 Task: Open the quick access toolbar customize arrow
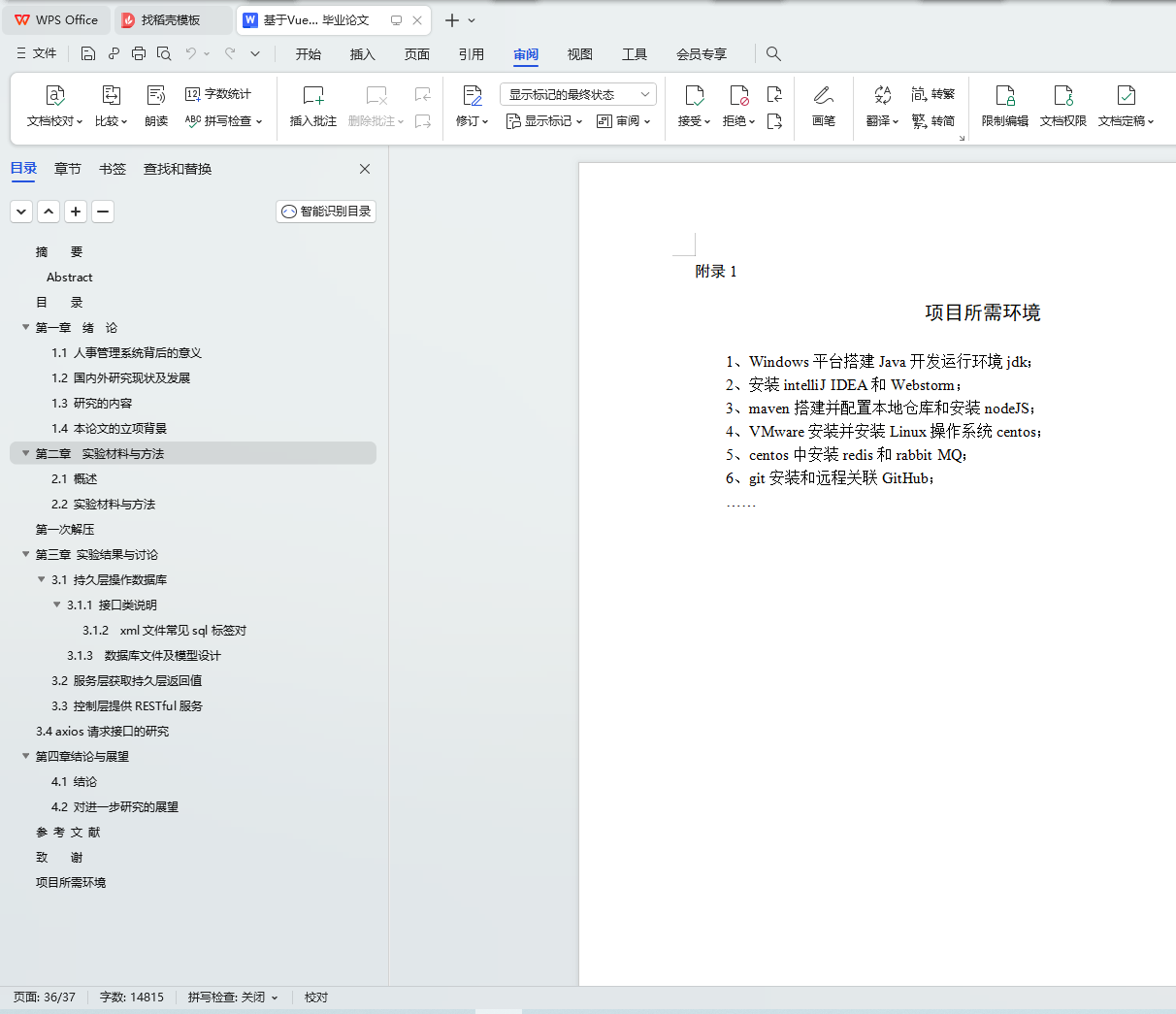tap(255, 53)
